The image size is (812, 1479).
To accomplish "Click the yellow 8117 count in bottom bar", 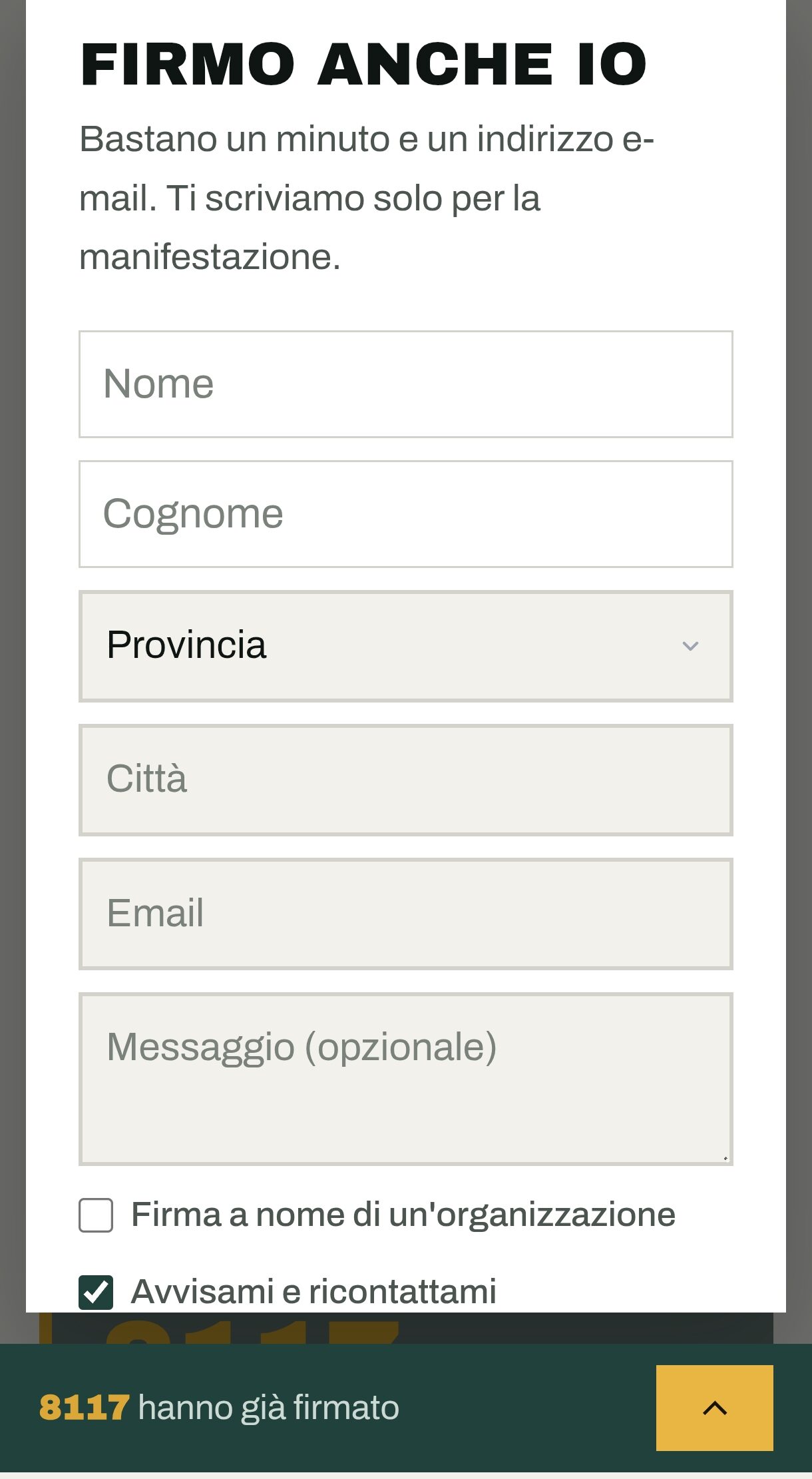I will pos(84,1408).
